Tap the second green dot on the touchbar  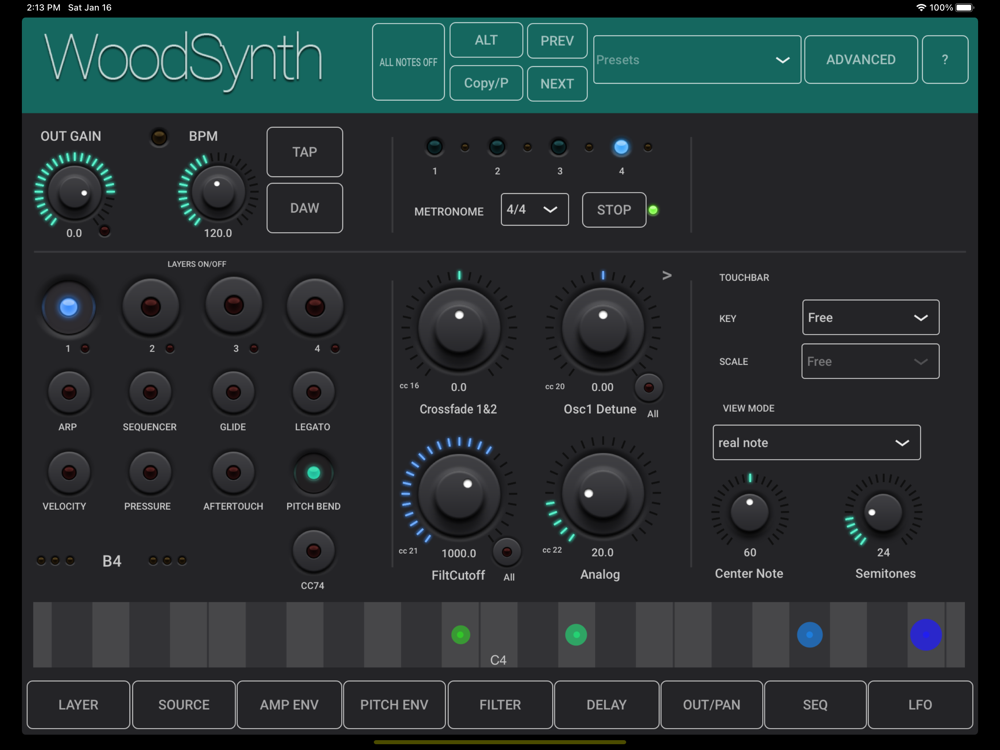[576, 635]
